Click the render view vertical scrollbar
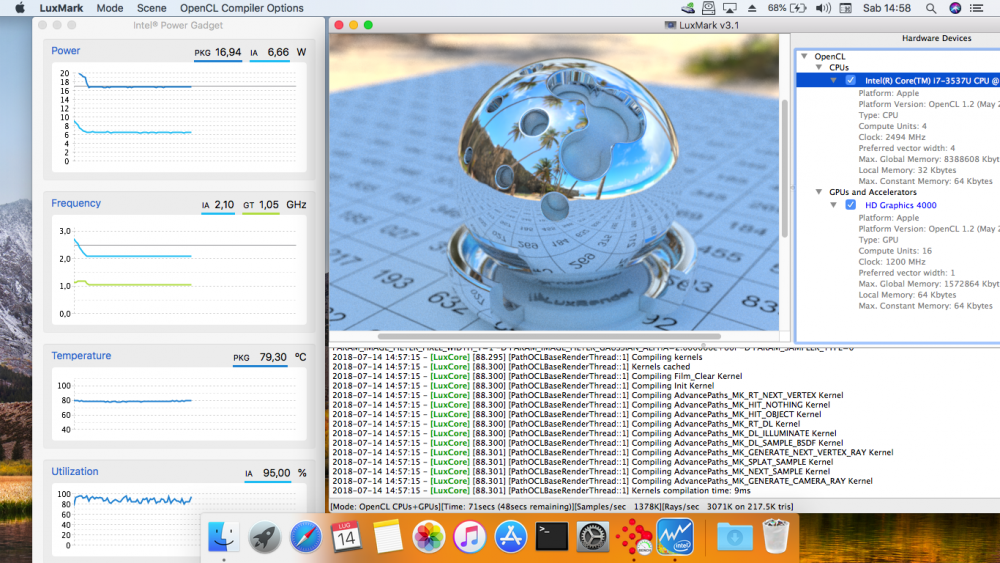Image resolution: width=1000 pixels, height=563 pixels. pos(784,169)
